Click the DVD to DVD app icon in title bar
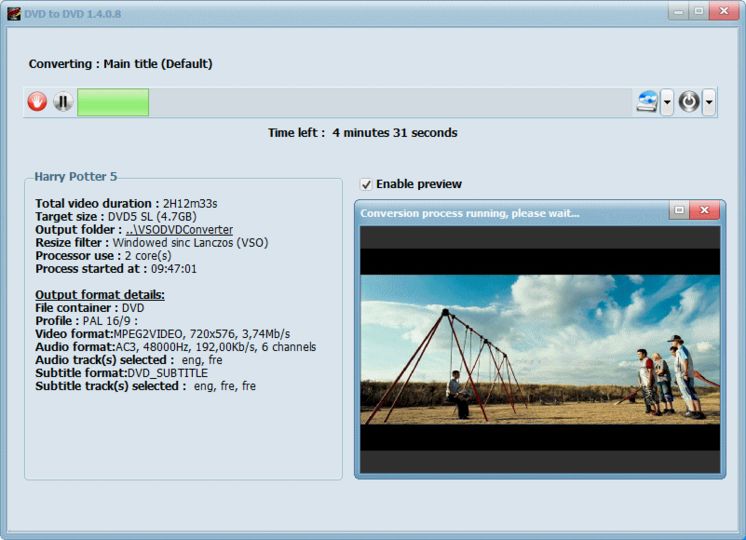 (13, 13)
